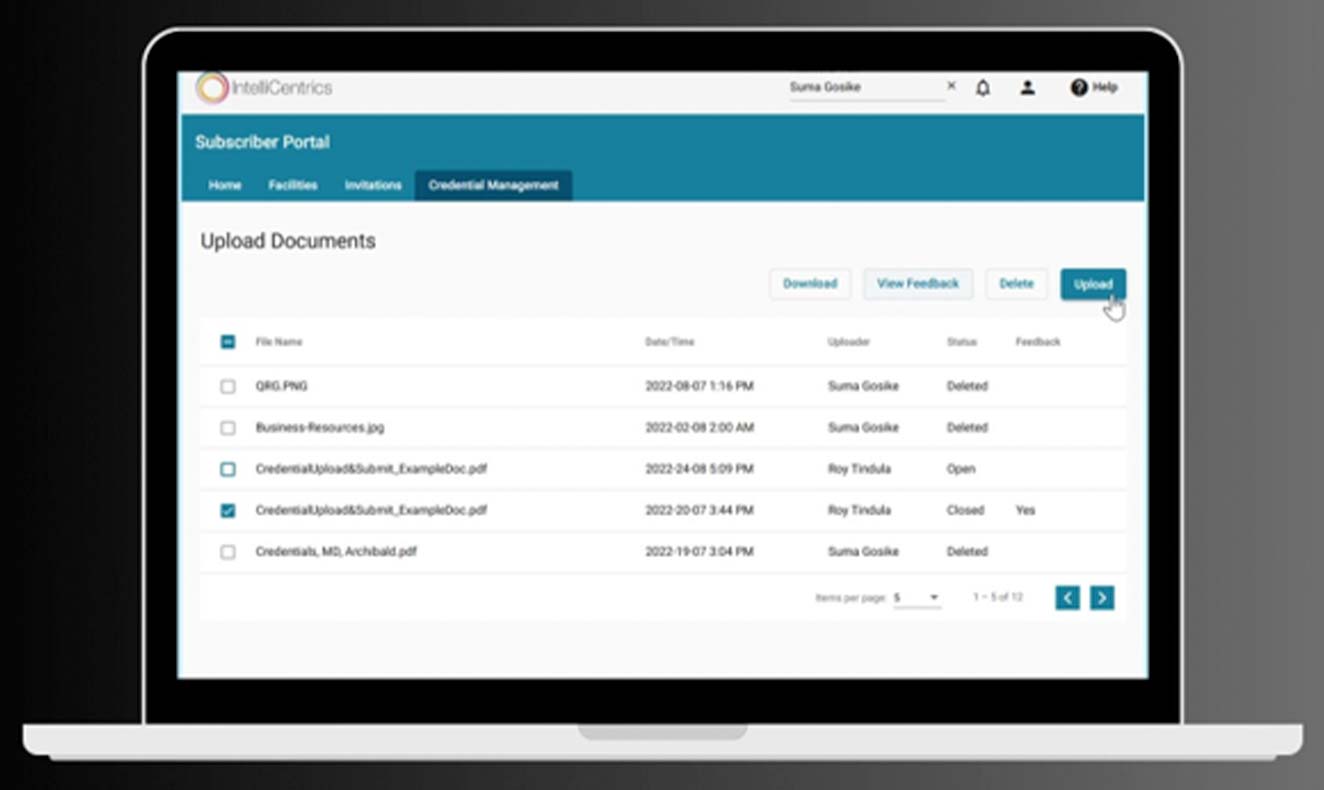
Task: Select the Credentials, MD, Archibald.pdf file name
Action: [x=336, y=552]
